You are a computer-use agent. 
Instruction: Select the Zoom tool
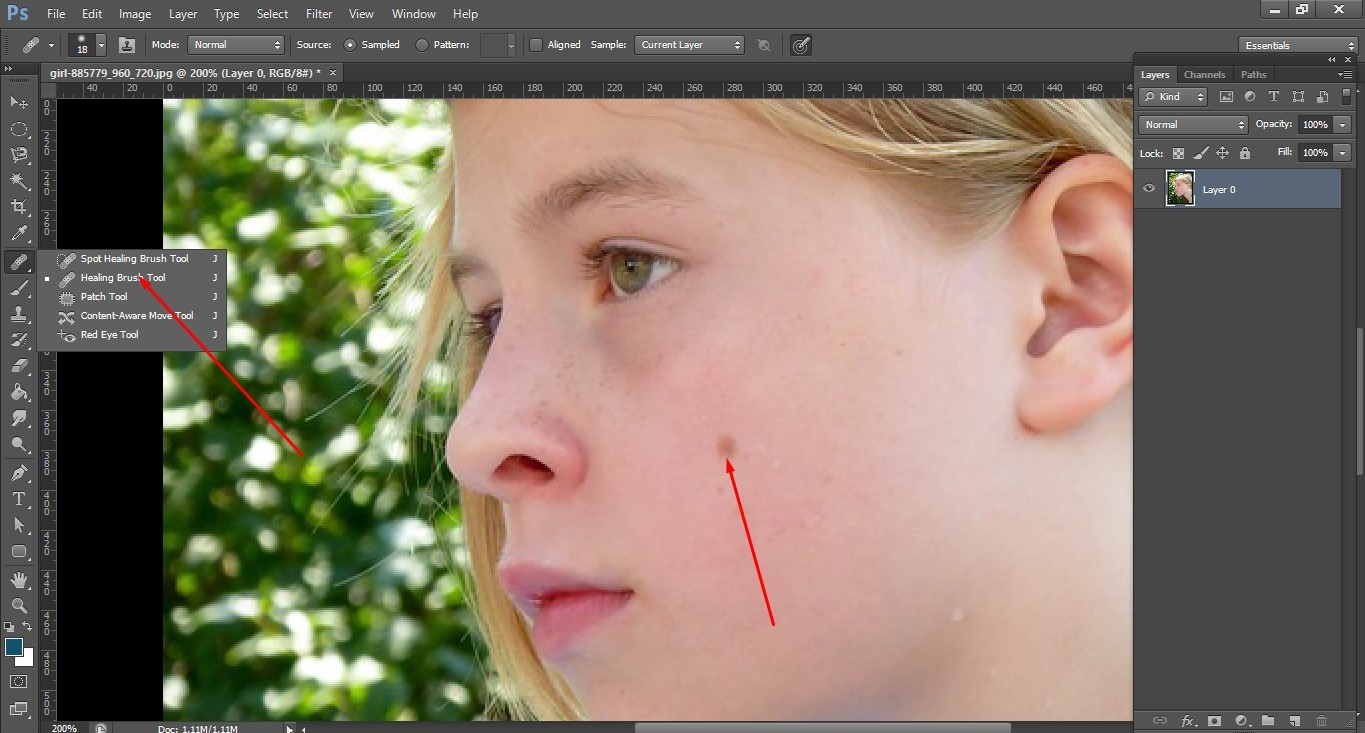coord(19,606)
